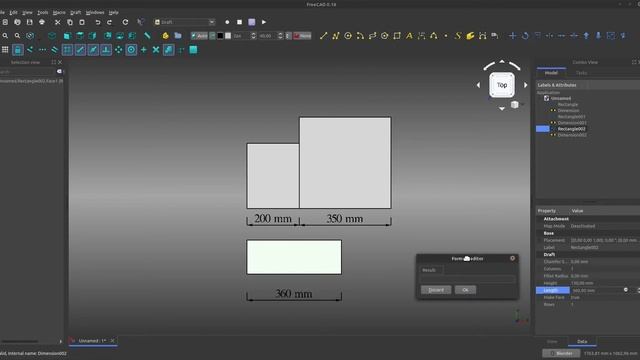The image size is (640, 360).
Task: Select the Draft Downgrade arrow tool
Action: coord(598,36)
